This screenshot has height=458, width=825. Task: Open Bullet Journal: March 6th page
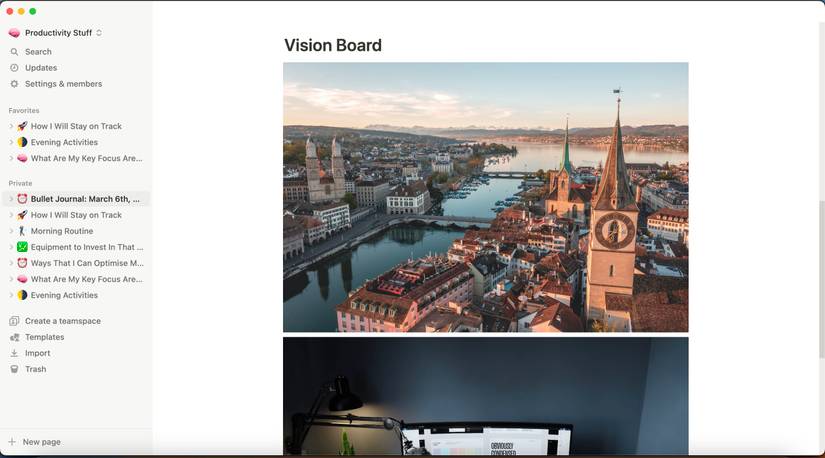[85, 199]
